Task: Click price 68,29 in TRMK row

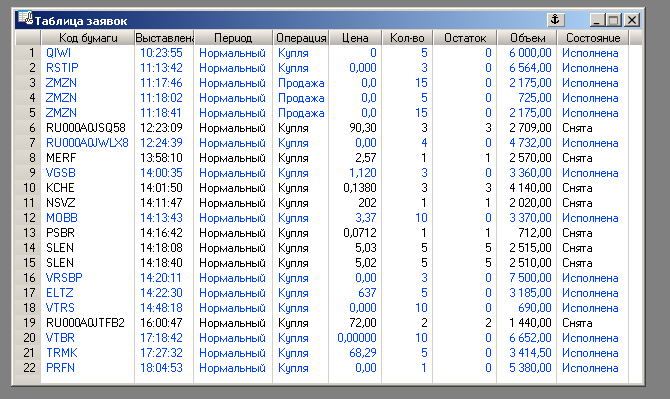Action: pos(363,353)
